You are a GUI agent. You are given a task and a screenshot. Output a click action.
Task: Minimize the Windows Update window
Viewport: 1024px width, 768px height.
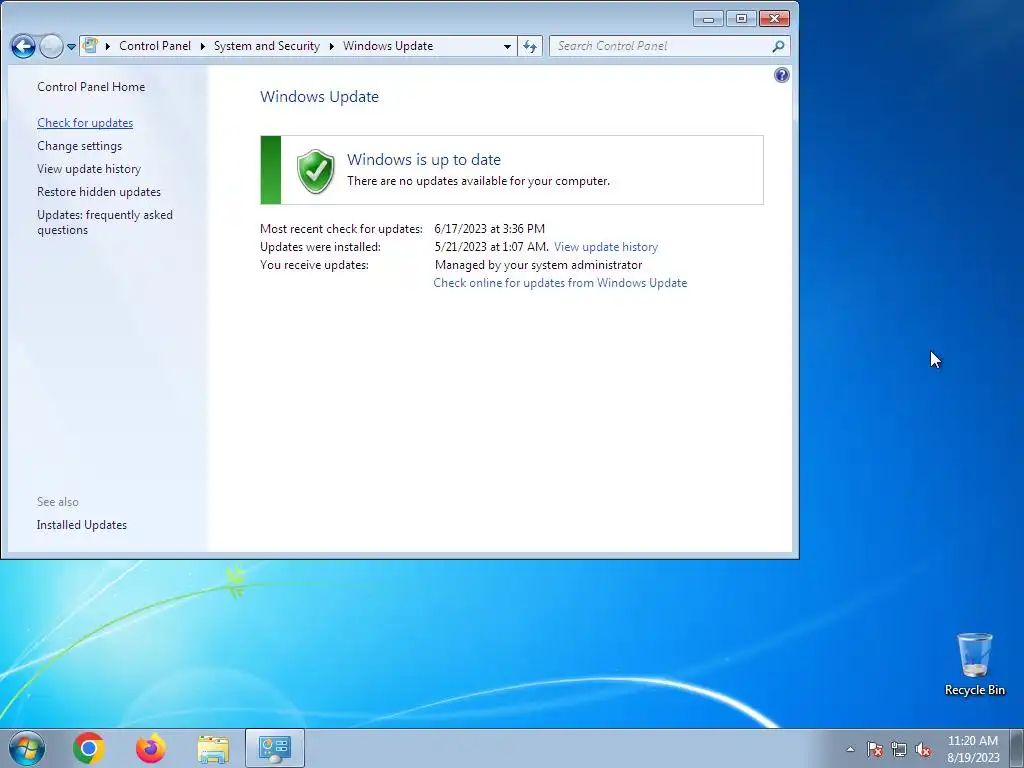click(708, 19)
